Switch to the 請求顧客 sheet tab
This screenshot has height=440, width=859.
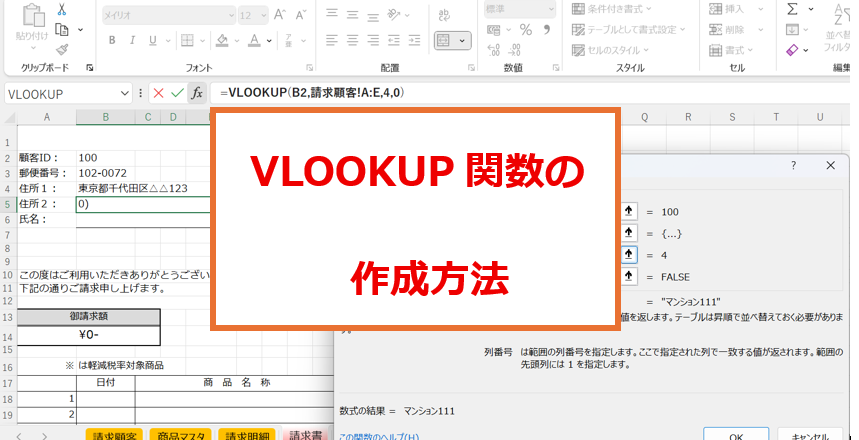coord(114,435)
